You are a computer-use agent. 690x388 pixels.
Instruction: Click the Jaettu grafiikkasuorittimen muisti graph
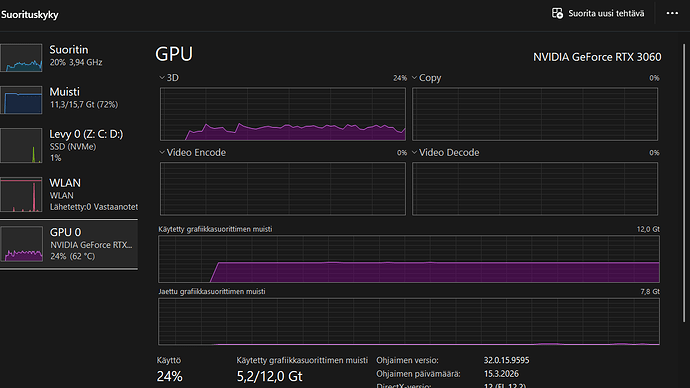409,322
